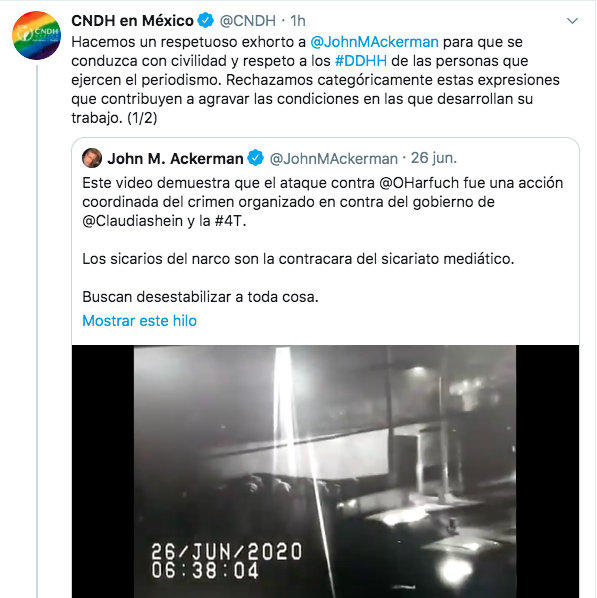Click Ackerman's blue verified checkmark
The image size is (597, 598).
pos(256,158)
